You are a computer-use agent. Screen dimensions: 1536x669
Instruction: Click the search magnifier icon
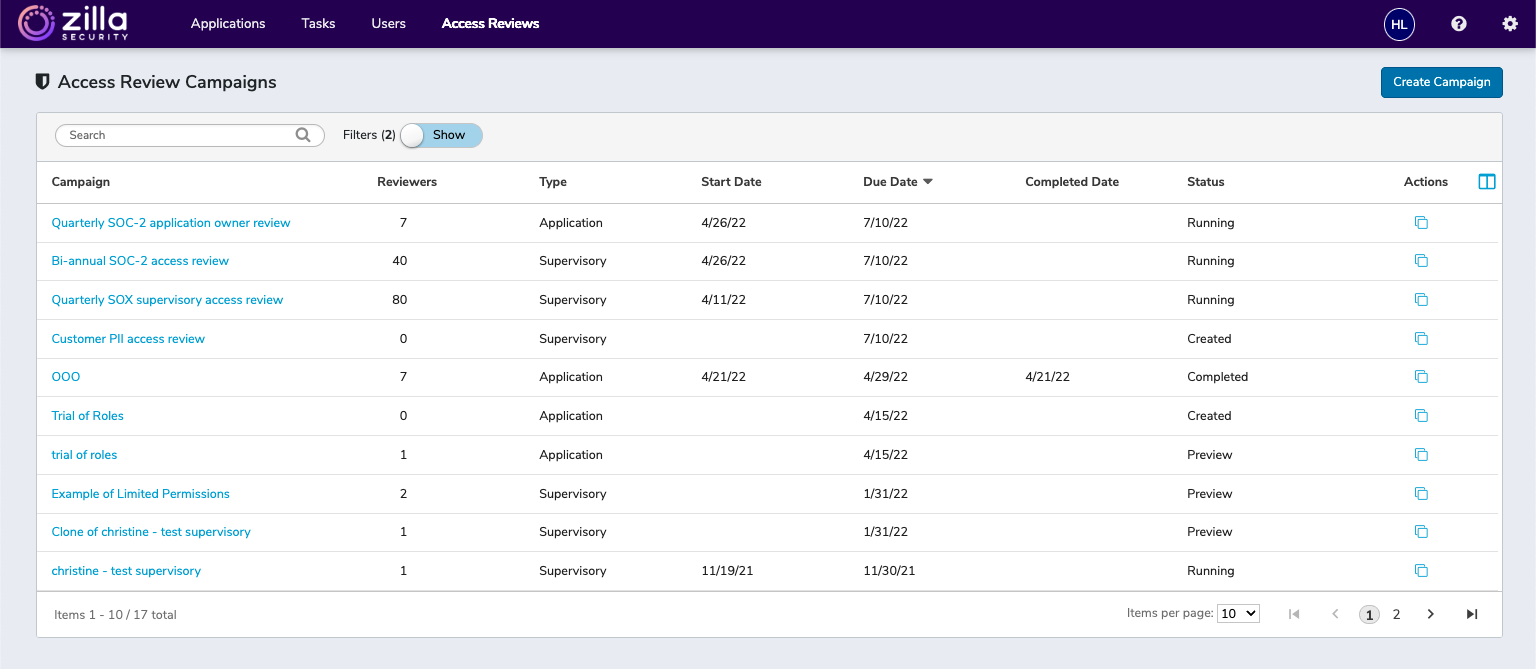coord(302,134)
